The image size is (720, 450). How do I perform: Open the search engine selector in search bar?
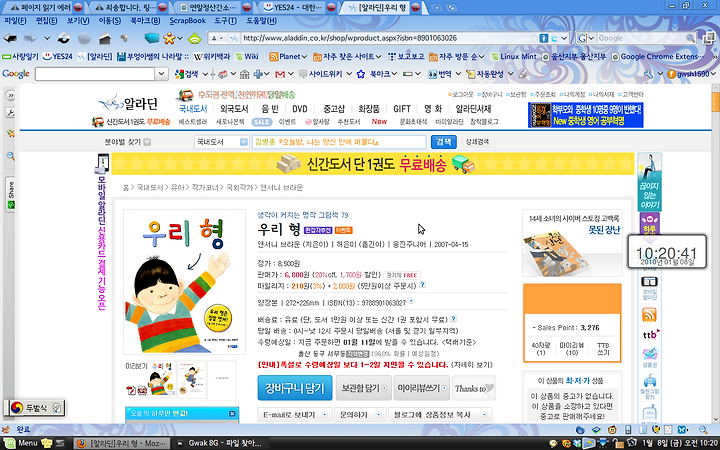pyautogui.click(x=586, y=38)
